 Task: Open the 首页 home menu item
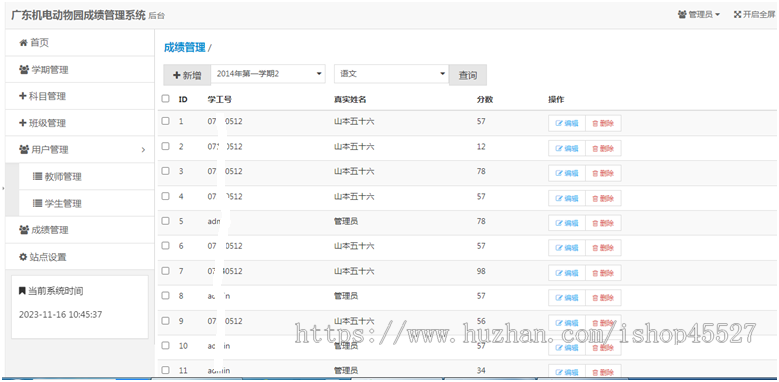pyautogui.click(x=79, y=43)
